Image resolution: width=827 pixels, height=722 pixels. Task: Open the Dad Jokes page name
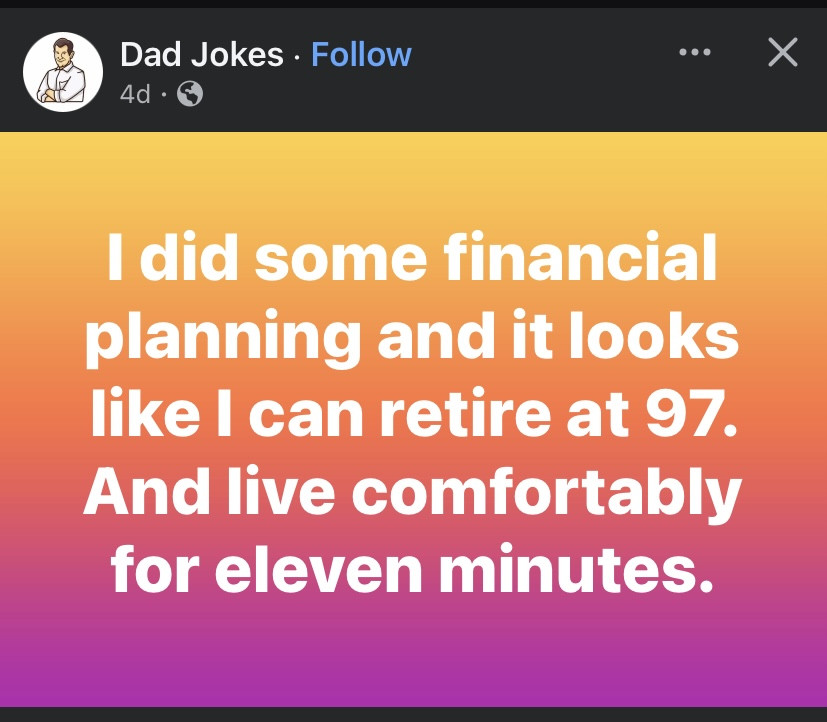tap(201, 54)
